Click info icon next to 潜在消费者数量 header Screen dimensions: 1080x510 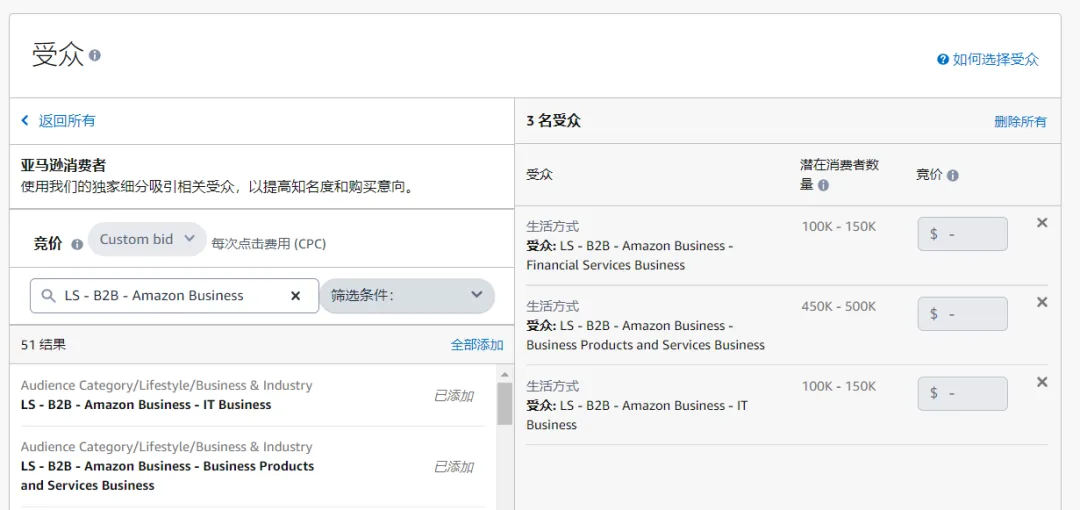pos(823,185)
